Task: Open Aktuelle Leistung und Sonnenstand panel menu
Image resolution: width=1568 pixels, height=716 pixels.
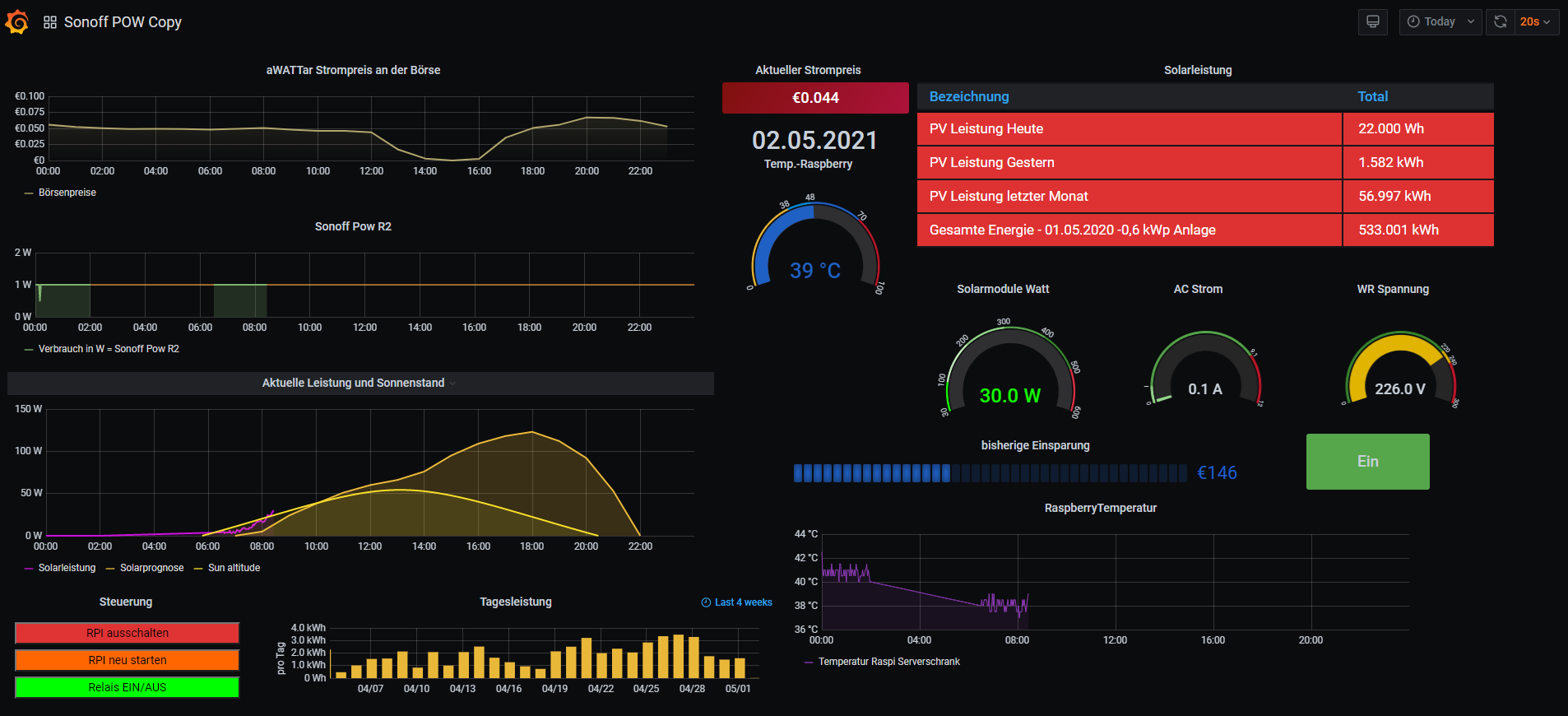Action: click(x=354, y=383)
